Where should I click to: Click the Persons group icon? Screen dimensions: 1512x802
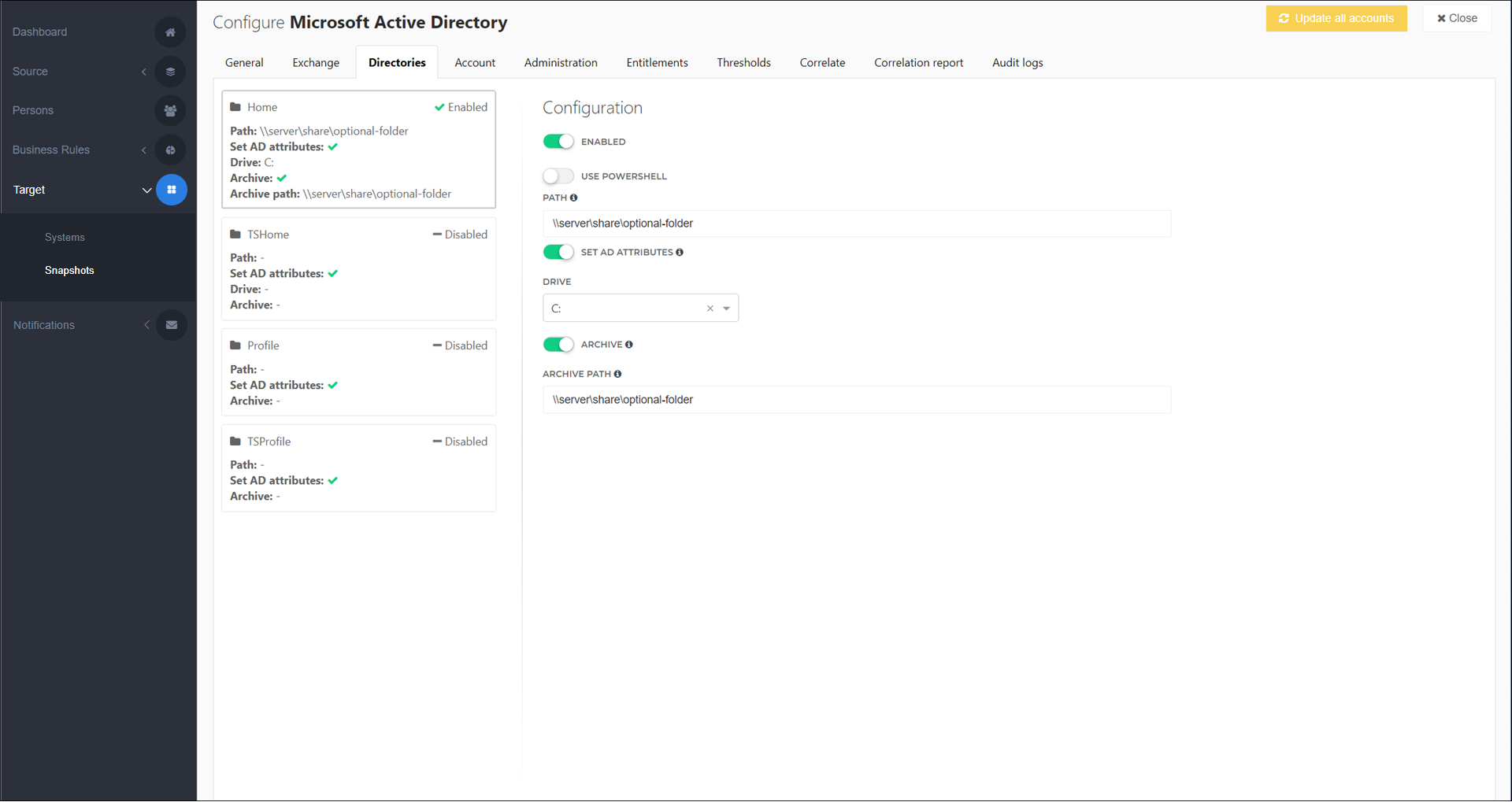click(x=170, y=111)
